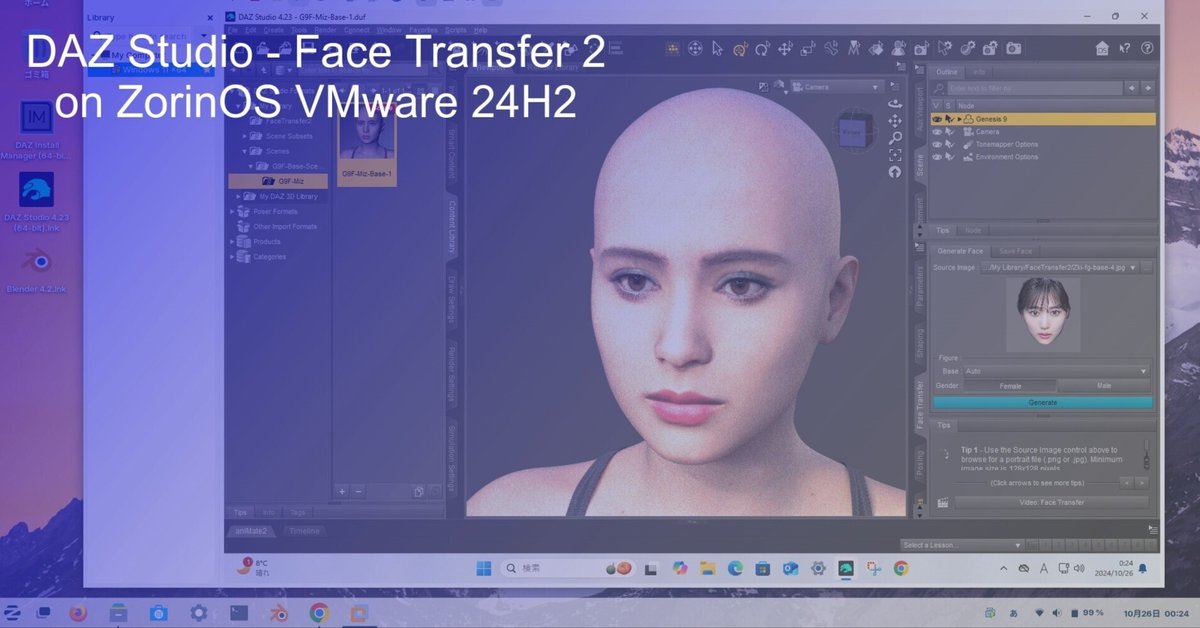Expand the Genesis 9 node
The height and width of the screenshot is (628, 1200).
click(960, 119)
